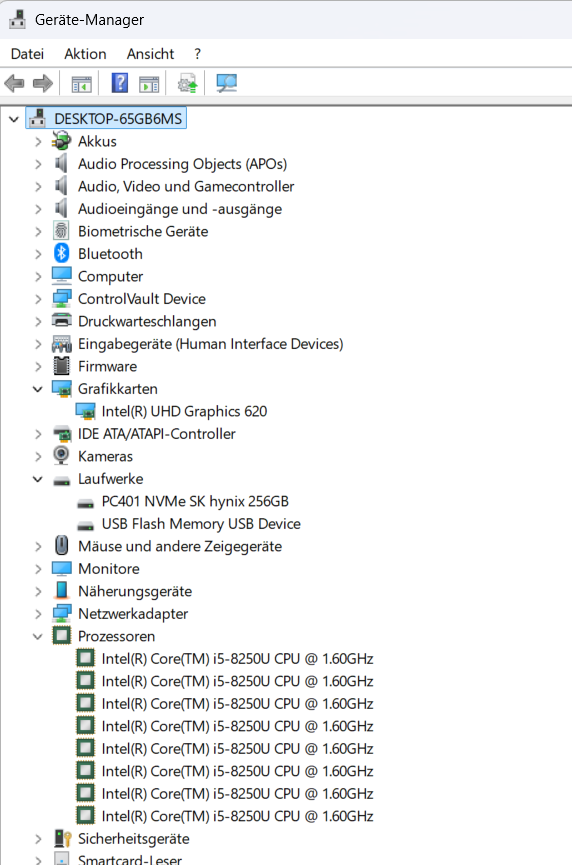This screenshot has height=865, width=572.
Task: Click the Back arrow toolbar icon
Action: 14,84
